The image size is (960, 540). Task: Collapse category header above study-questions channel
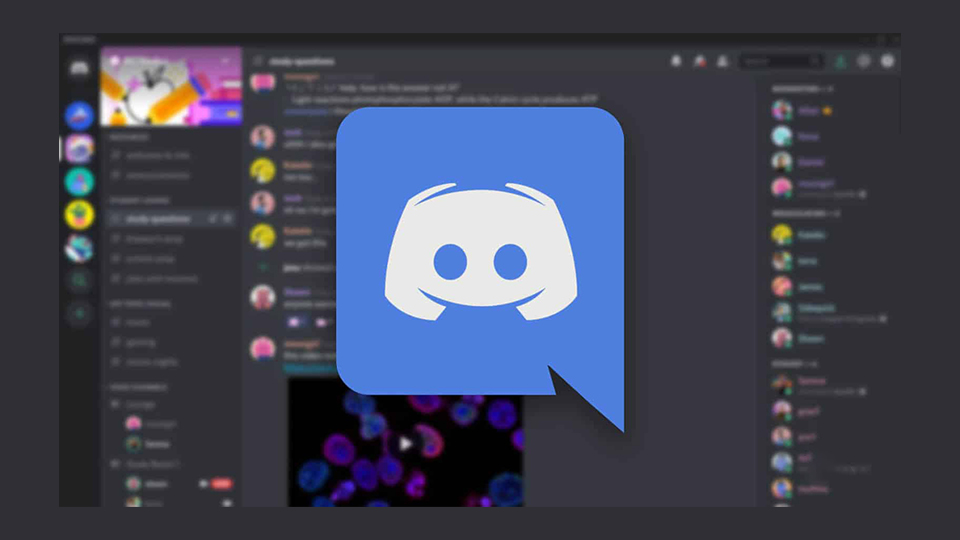point(140,200)
